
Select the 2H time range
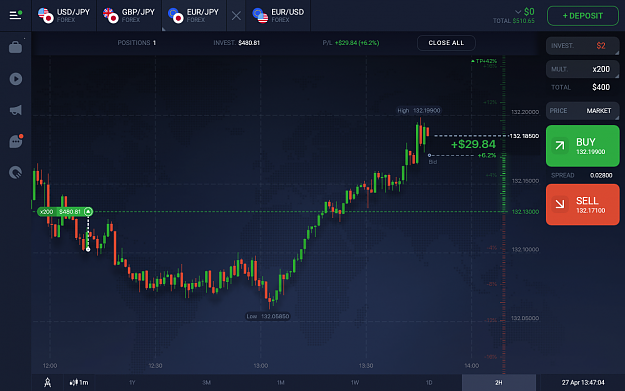499,382
